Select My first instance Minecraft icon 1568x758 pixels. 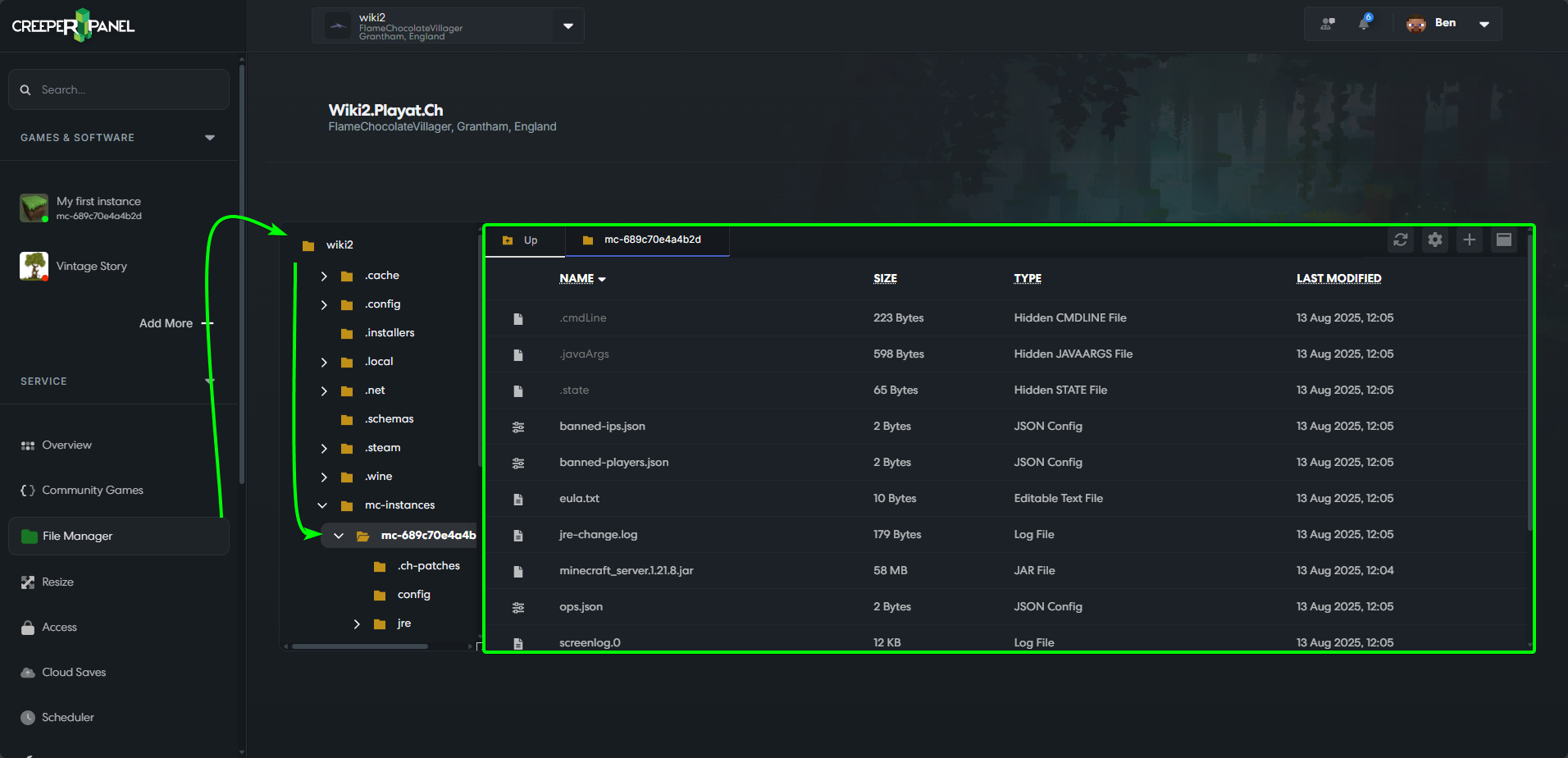pos(34,208)
